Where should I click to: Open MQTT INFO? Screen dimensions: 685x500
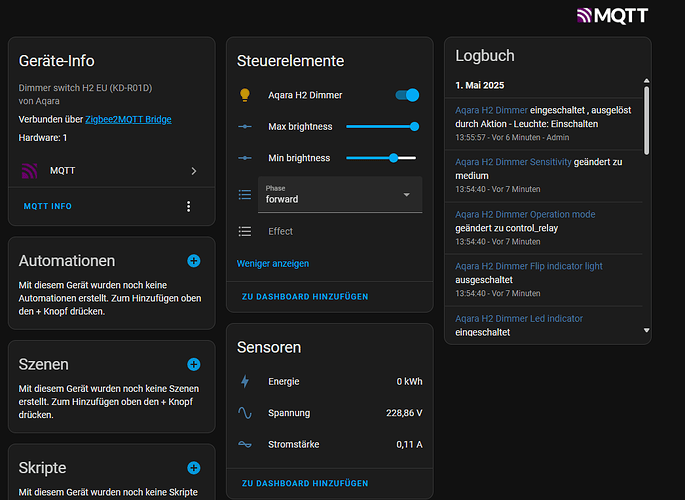point(48,206)
